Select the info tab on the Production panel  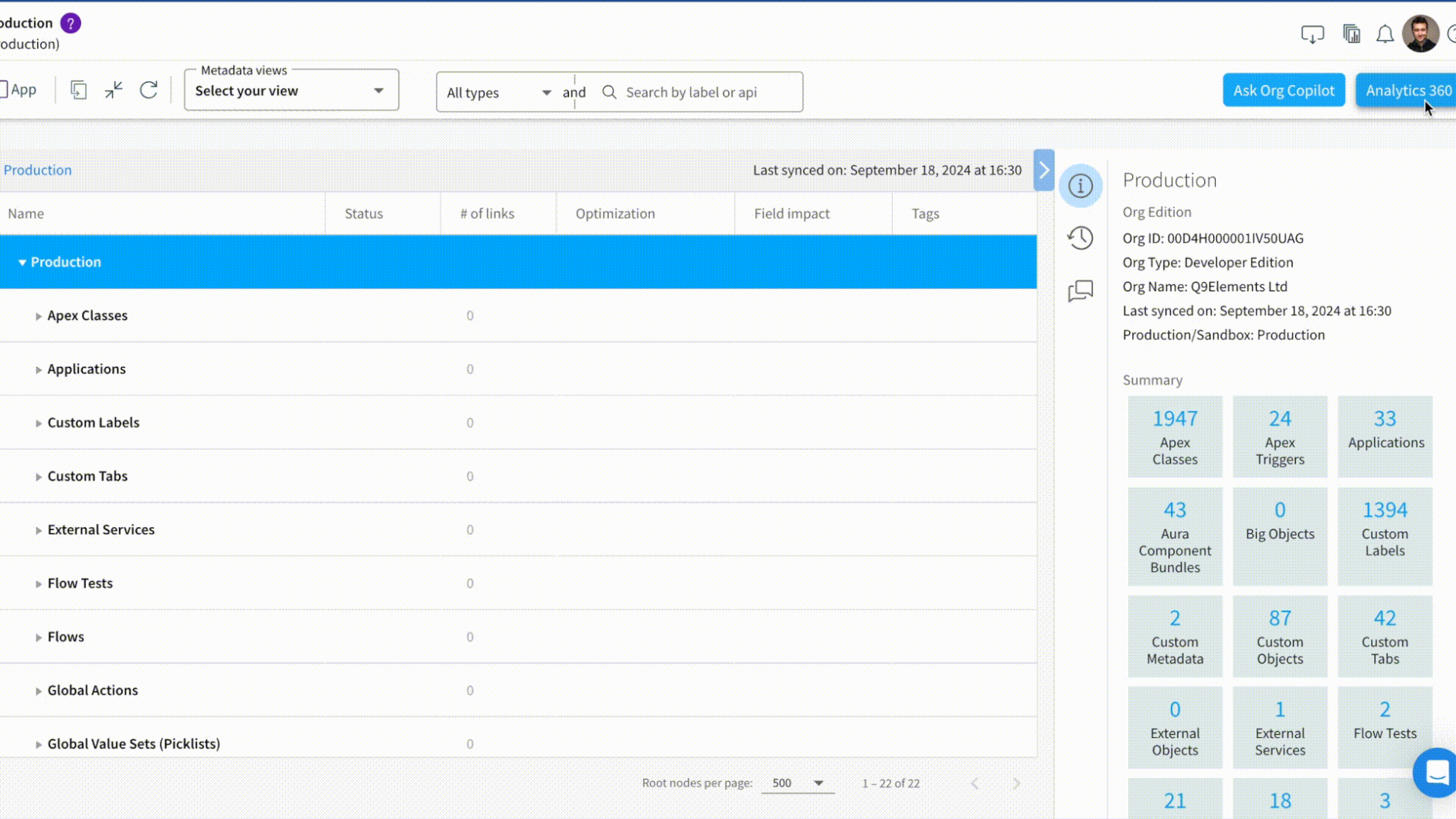click(x=1080, y=185)
